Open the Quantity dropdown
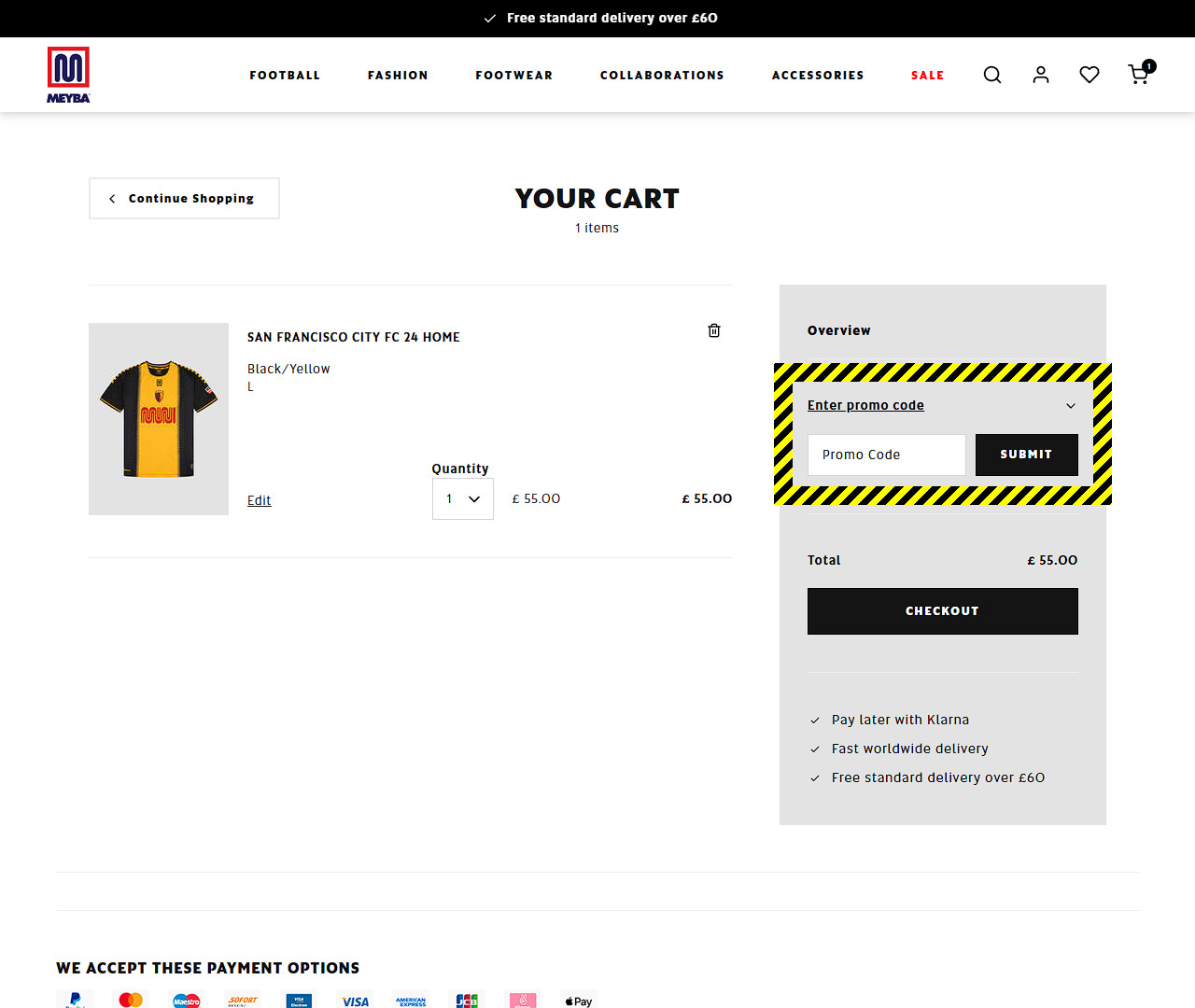The height and width of the screenshot is (1008, 1195). tap(463, 499)
